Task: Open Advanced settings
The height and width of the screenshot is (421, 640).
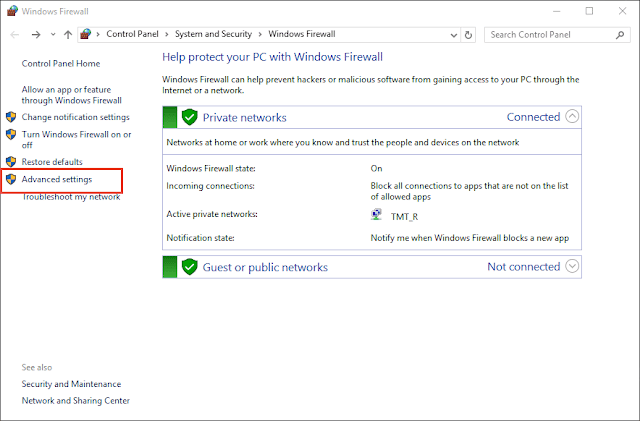Action: coord(57,179)
